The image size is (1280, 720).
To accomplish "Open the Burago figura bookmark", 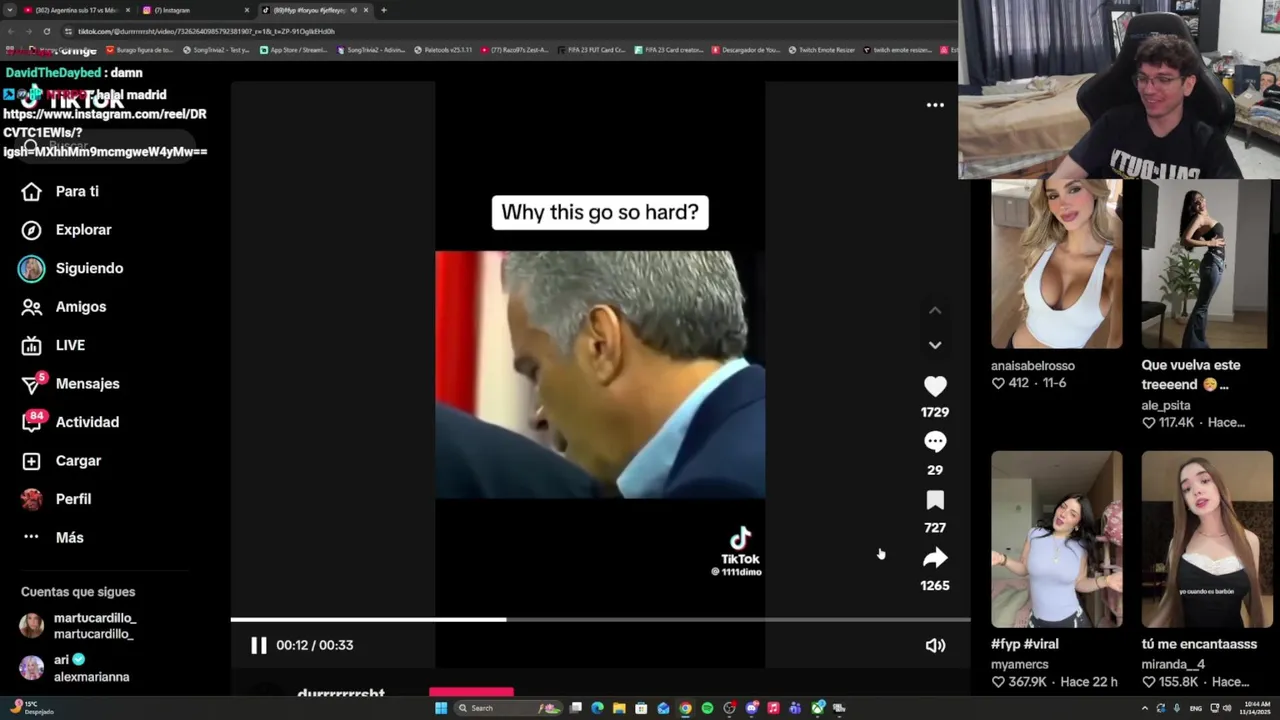I will point(140,50).
